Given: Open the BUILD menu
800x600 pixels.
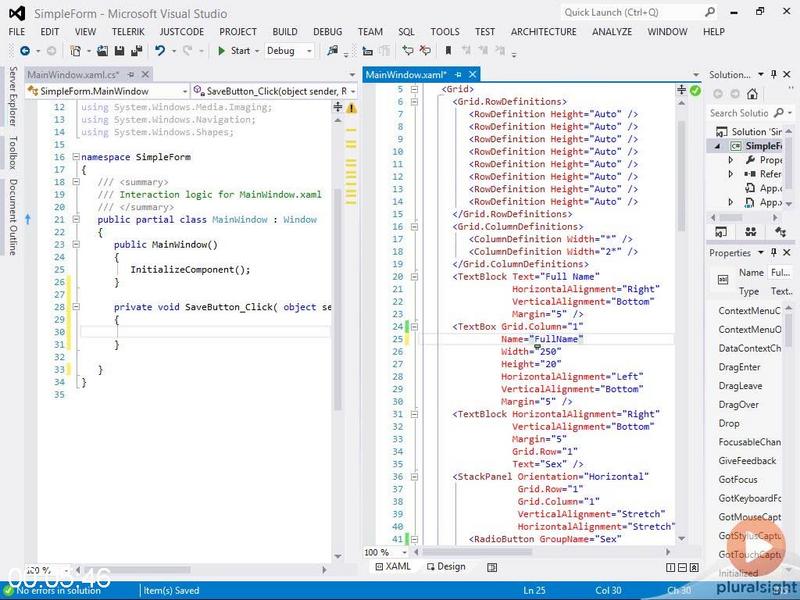Looking at the screenshot, I should (285, 32).
